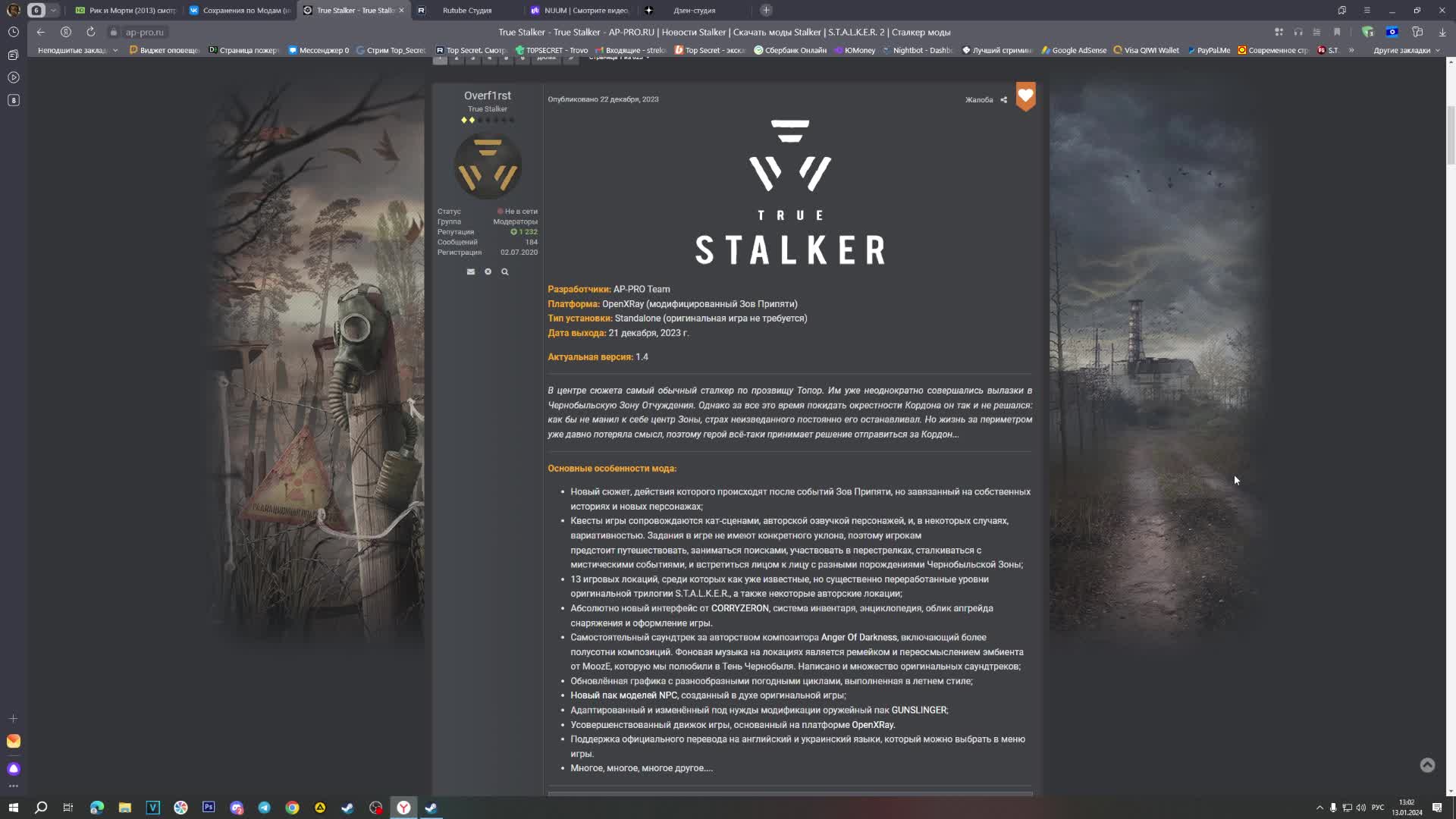This screenshot has width=1456, height=819.
Task: Switch to the Рик и Морти tab
Action: point(126,10)
